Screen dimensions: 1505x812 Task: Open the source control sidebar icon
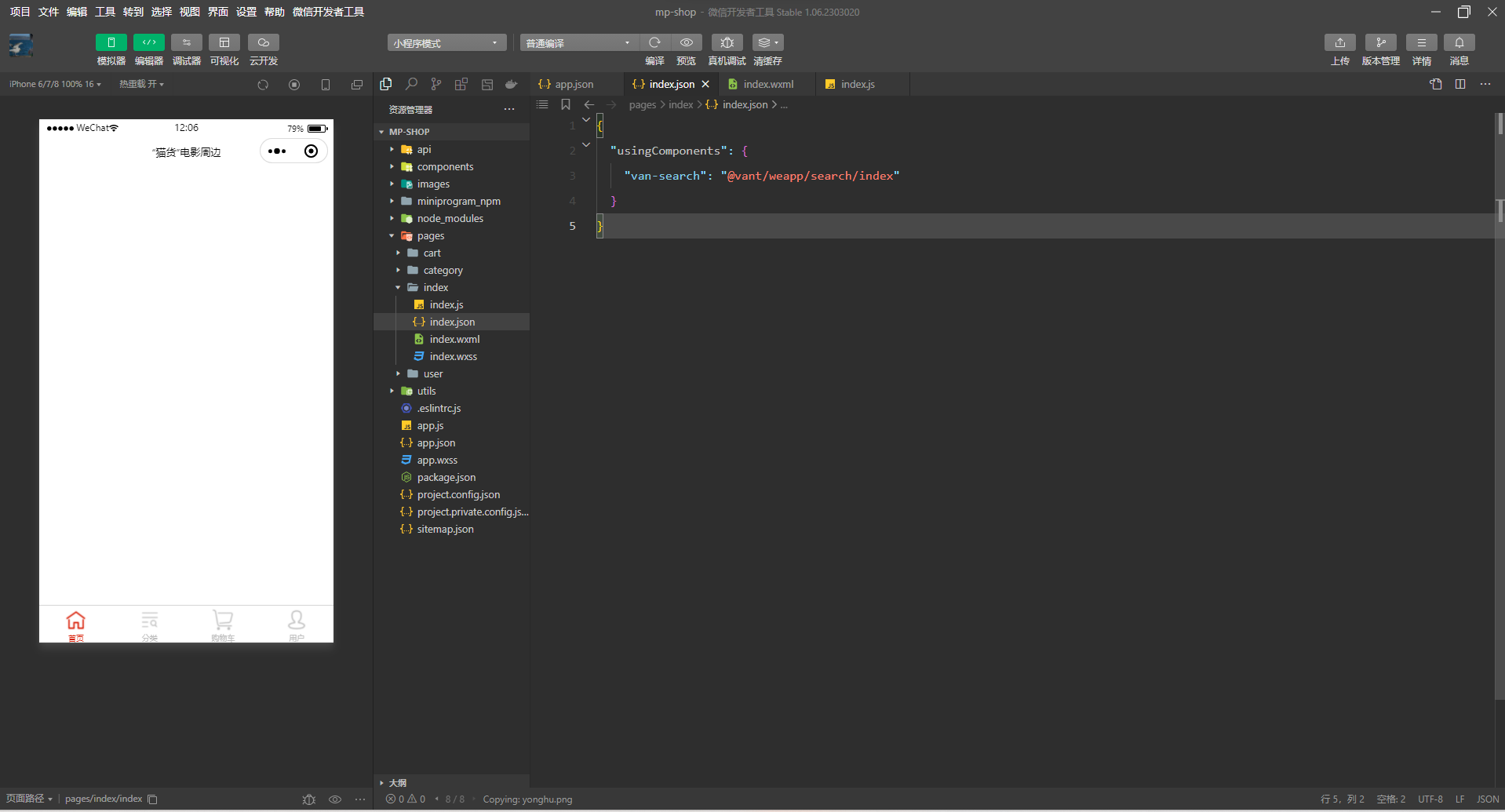[436, 84]
